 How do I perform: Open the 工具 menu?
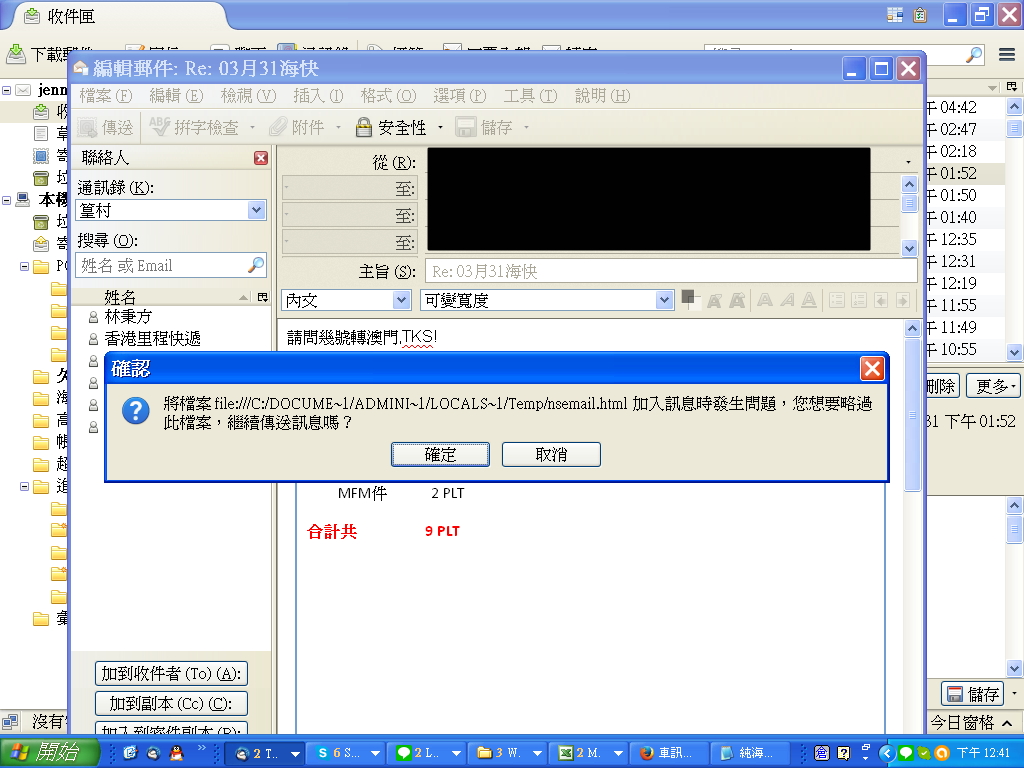(x=530, y=96)
